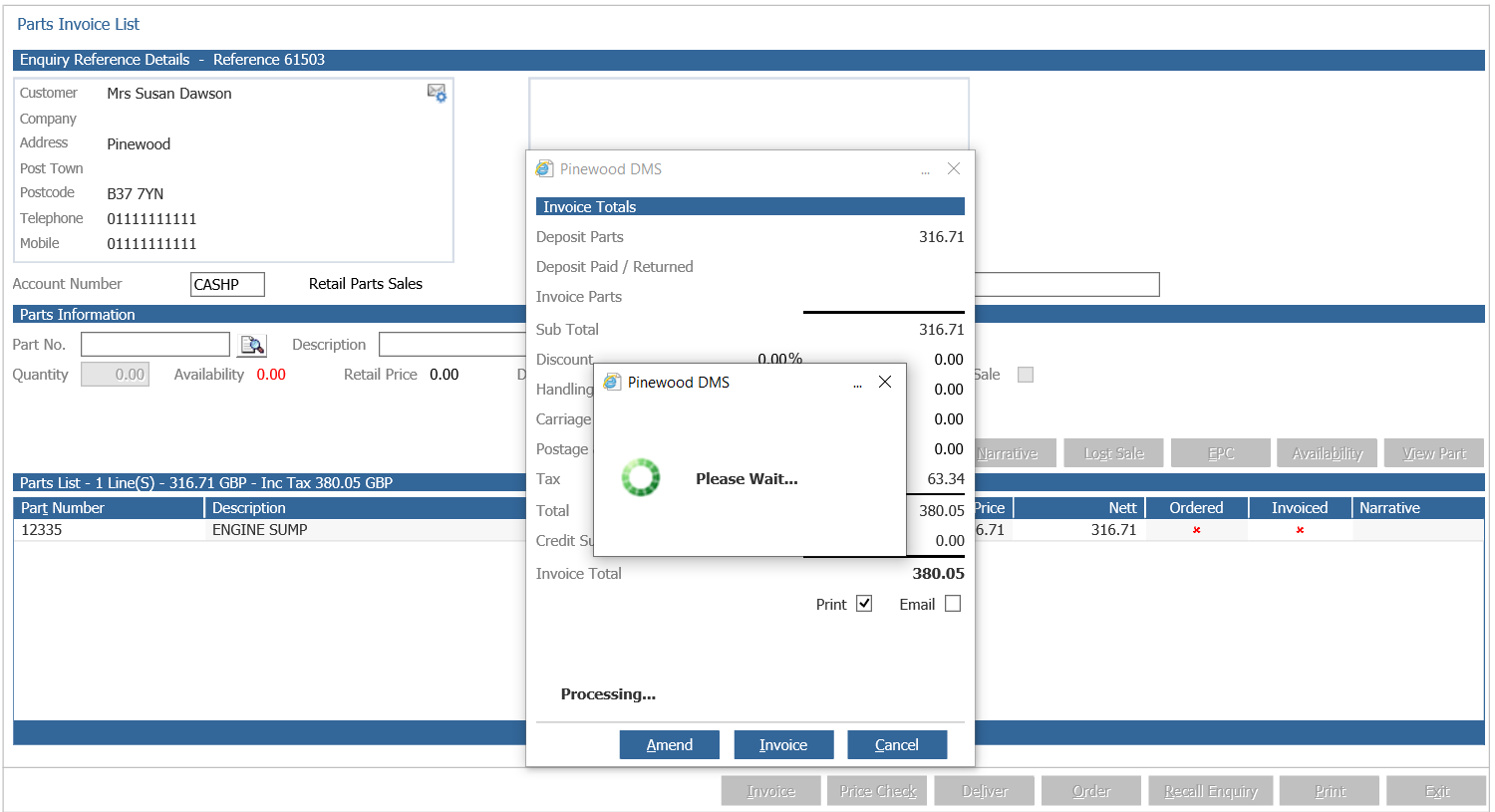This screenshot has height=812, width=1495.
Task: Click the Exit button
Action: (x=1436, y=791)
